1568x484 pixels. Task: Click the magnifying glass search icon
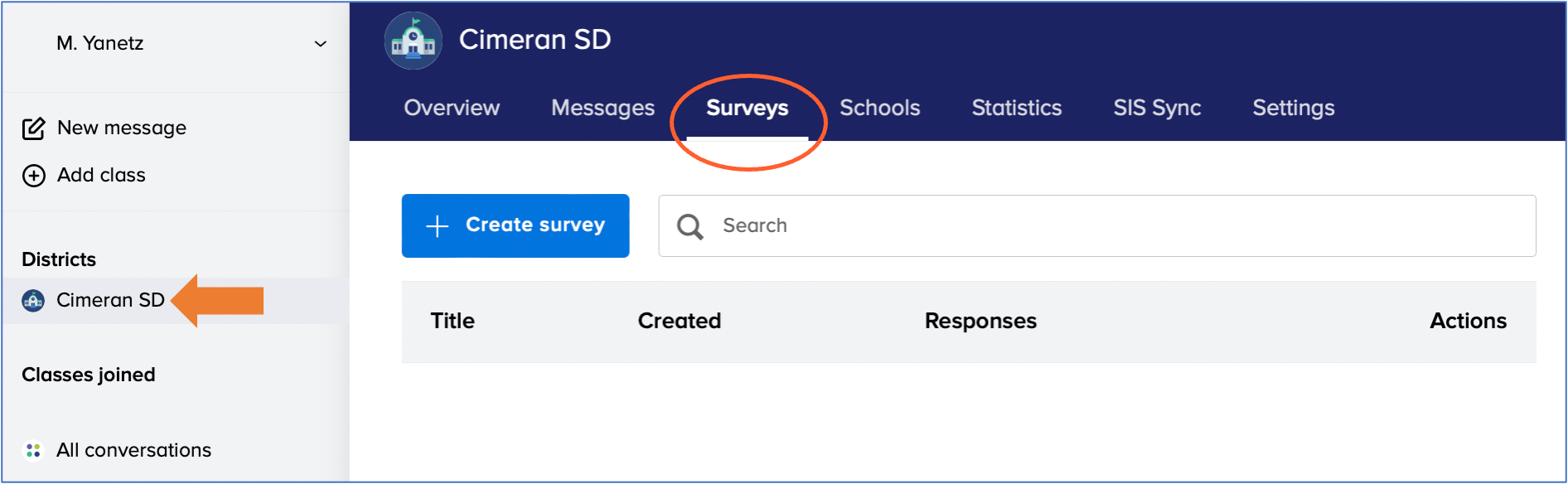click(x=690, y=226)
